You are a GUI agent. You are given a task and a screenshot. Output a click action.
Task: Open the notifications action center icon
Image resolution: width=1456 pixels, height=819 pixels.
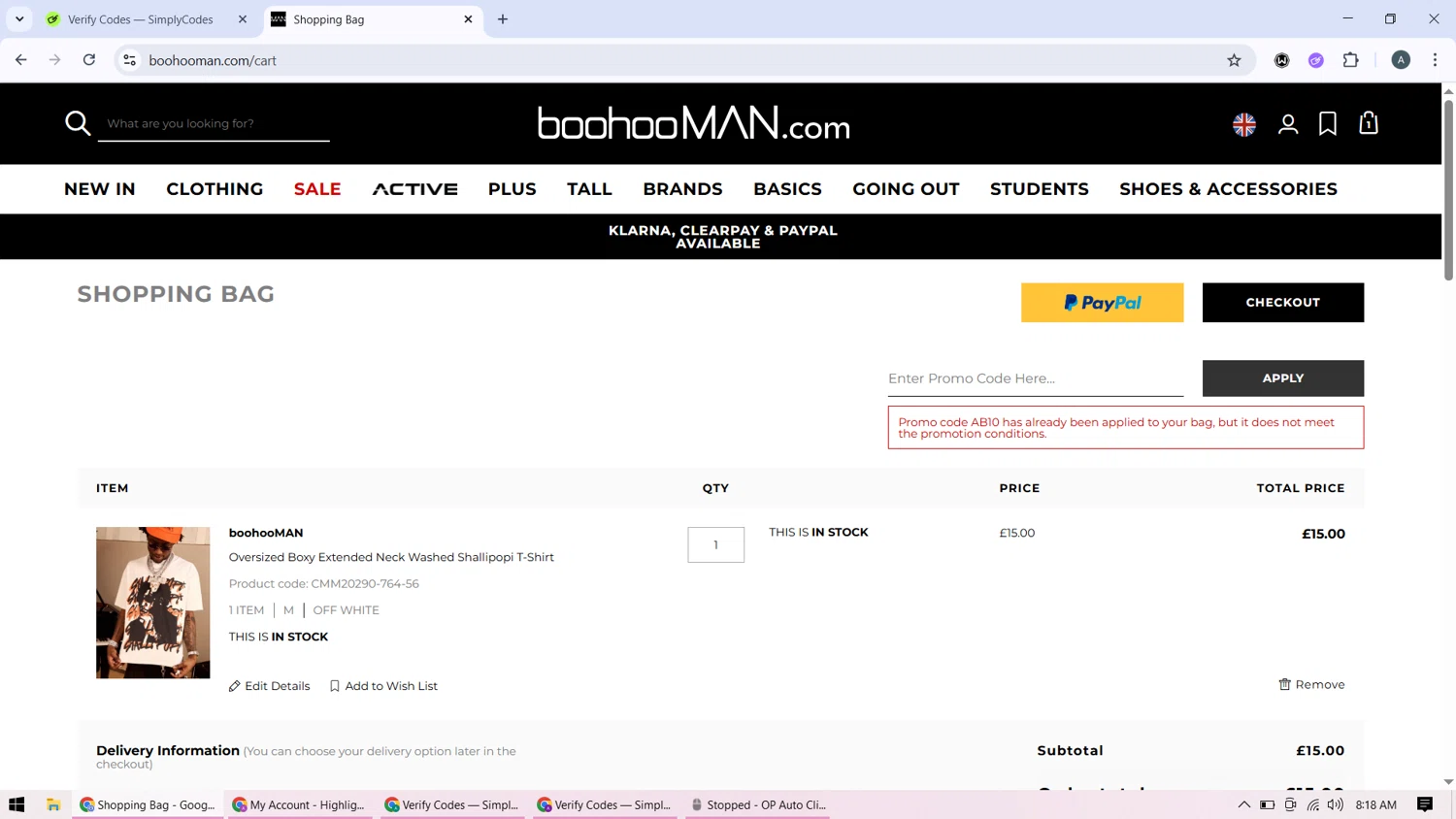pyautogui.click(x=1425, y=804)
